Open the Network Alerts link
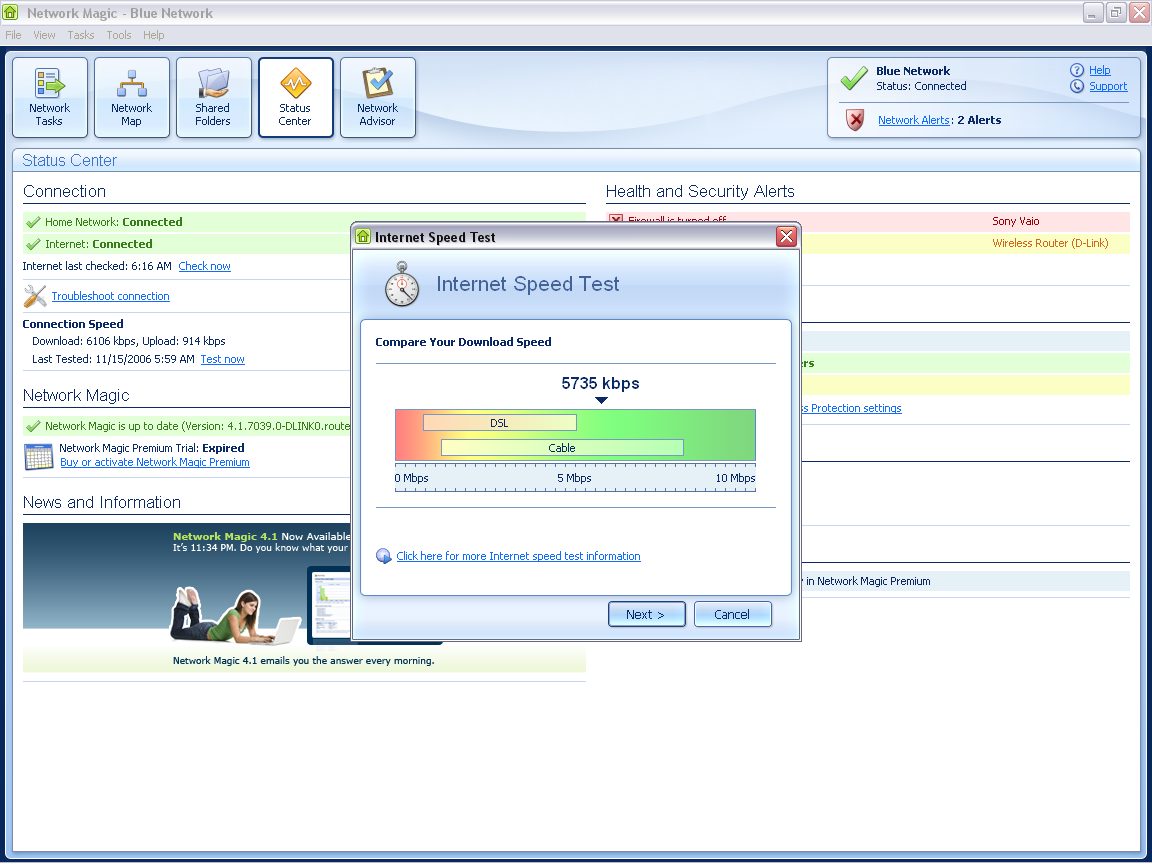Screen dimensions: 1152x864 coord(914,120)
